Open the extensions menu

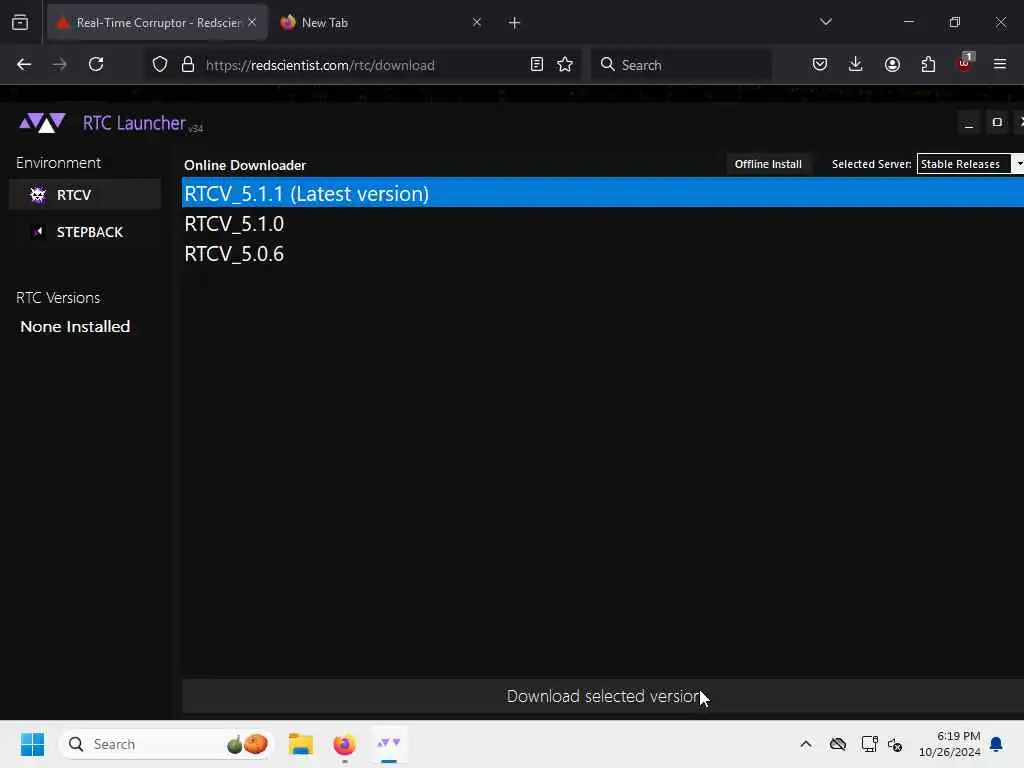click(x=928, y=65)
